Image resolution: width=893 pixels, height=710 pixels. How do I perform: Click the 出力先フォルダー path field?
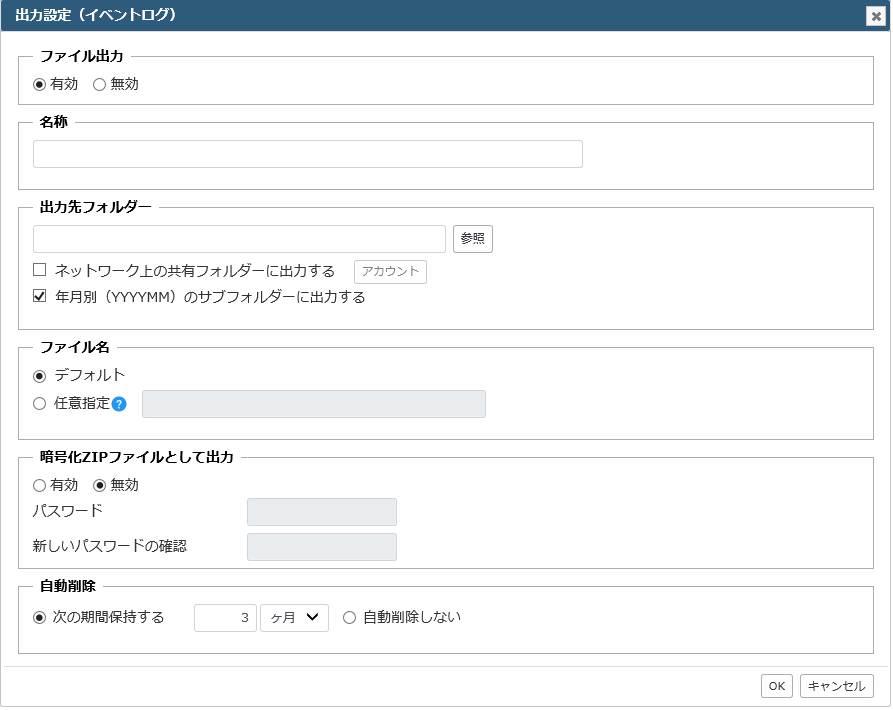pyautogui.click(x=239, y=239)
